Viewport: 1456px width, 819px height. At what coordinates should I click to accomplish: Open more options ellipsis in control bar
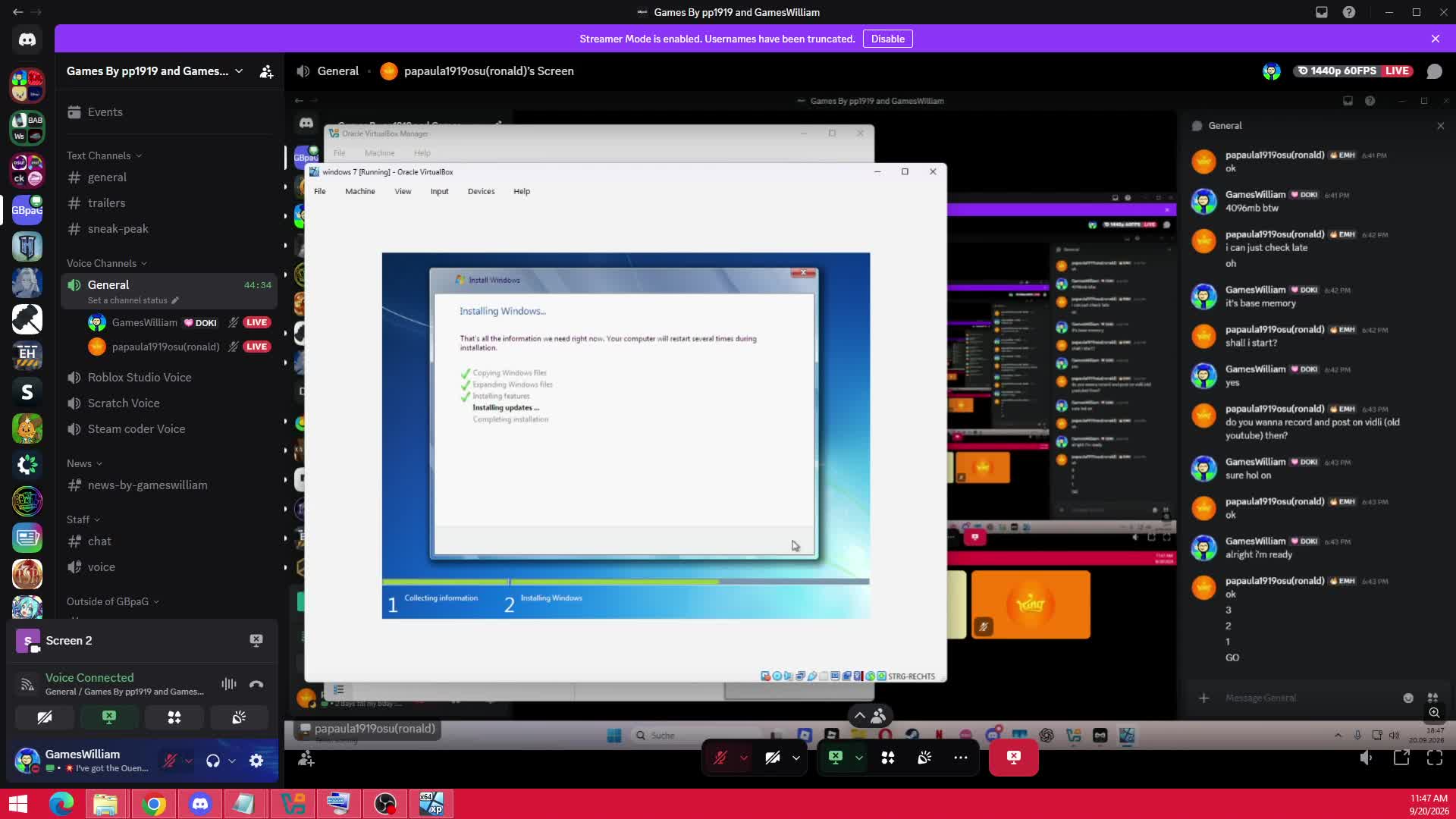(961, 758)
